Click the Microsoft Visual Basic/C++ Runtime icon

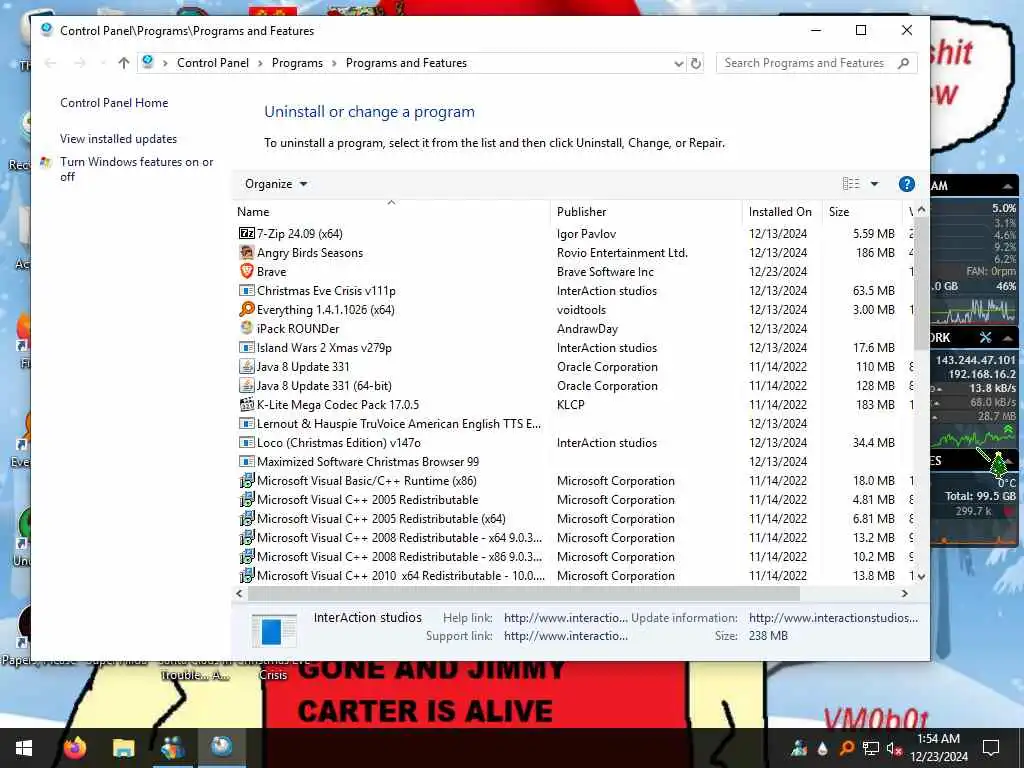pyautogui.click(x=246, y=481)
